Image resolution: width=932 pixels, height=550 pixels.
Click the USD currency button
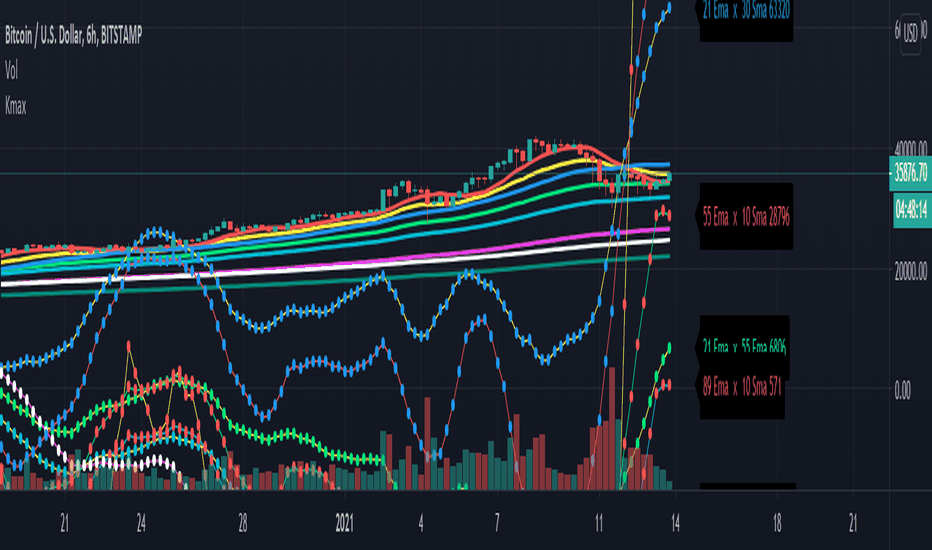tap(910, 34)
